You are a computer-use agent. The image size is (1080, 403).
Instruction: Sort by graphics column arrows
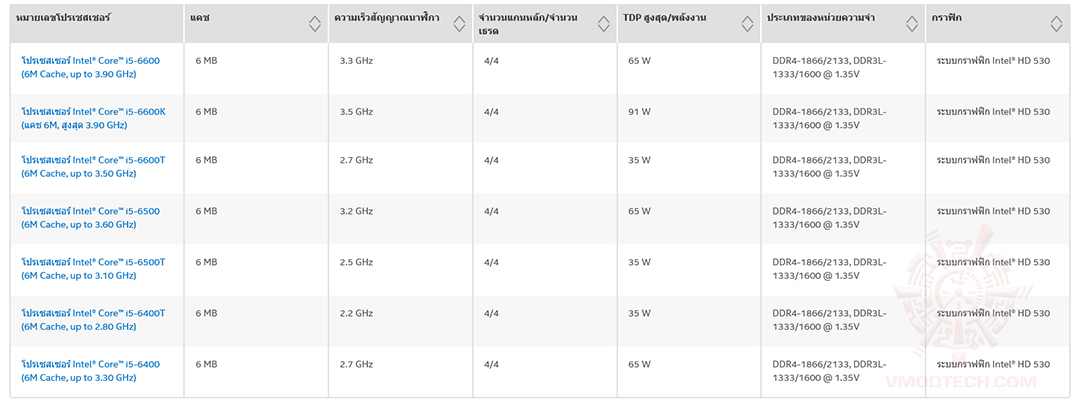tap(1057, 23)
